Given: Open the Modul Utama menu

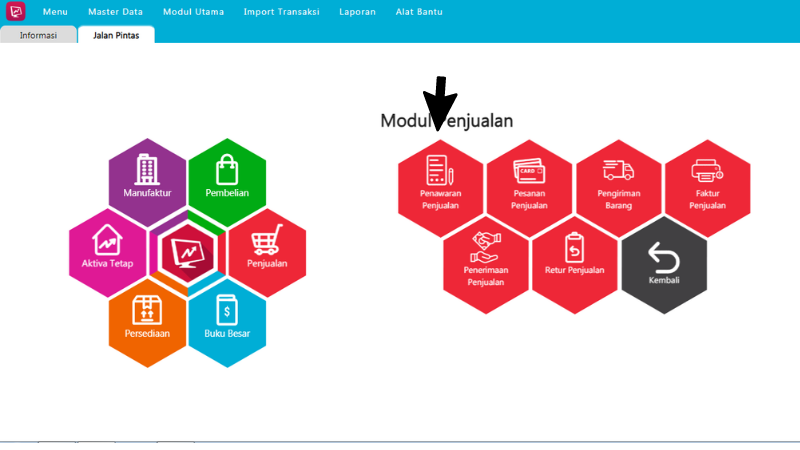Looking at the screenshot, I should click(x=193, y=12).
